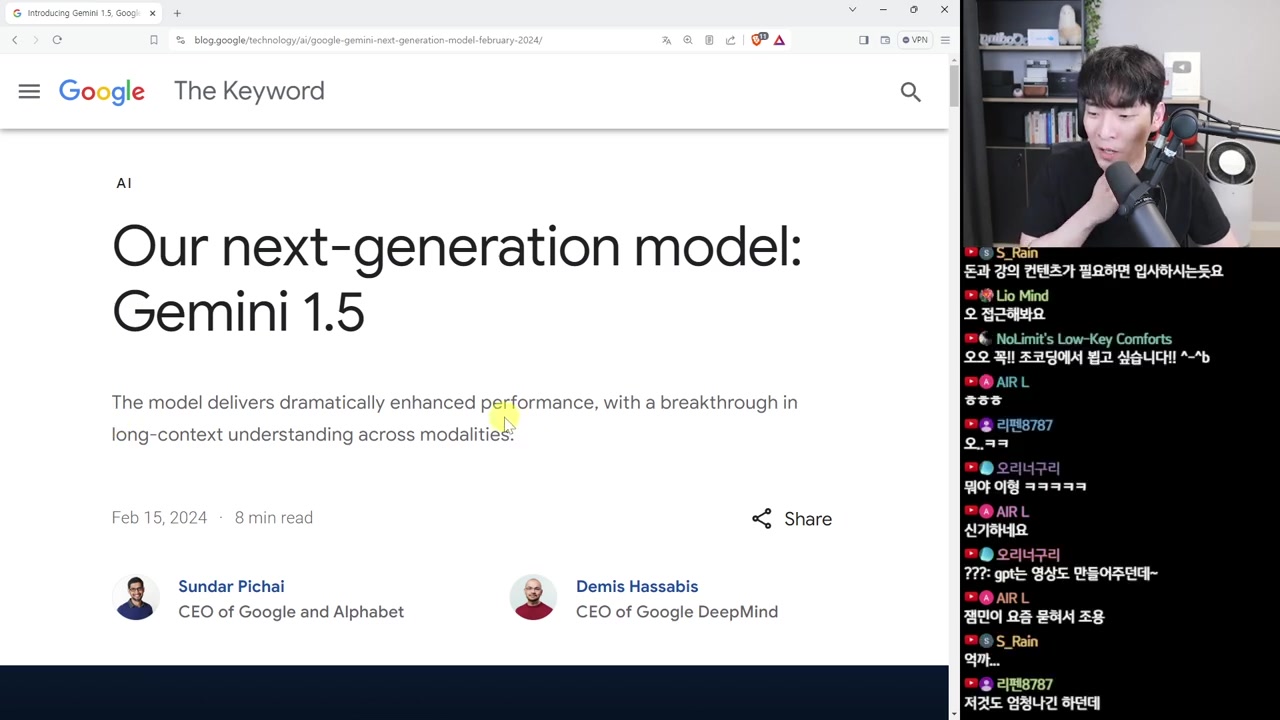Click the webcam video overlay
Viewport: 1280px width, 720px height.
(x=1121, y=123)
